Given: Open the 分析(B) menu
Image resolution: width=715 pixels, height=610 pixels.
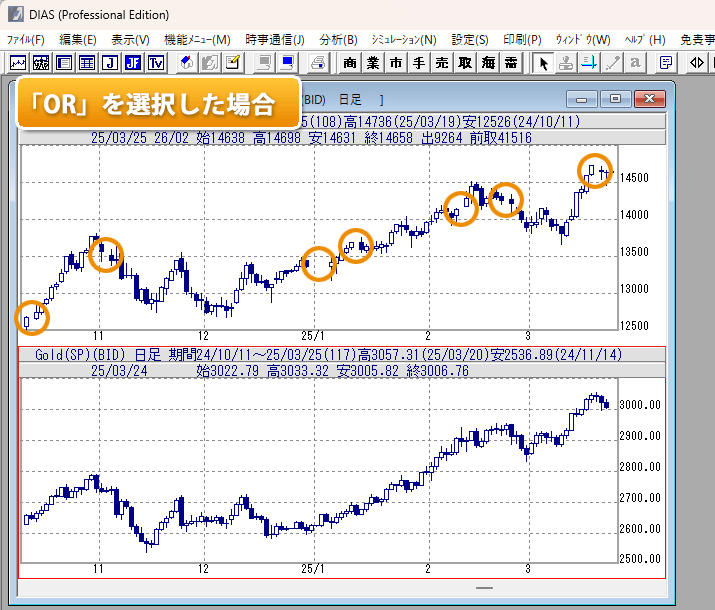Looking at the screenshot, I should pos(338,39).
